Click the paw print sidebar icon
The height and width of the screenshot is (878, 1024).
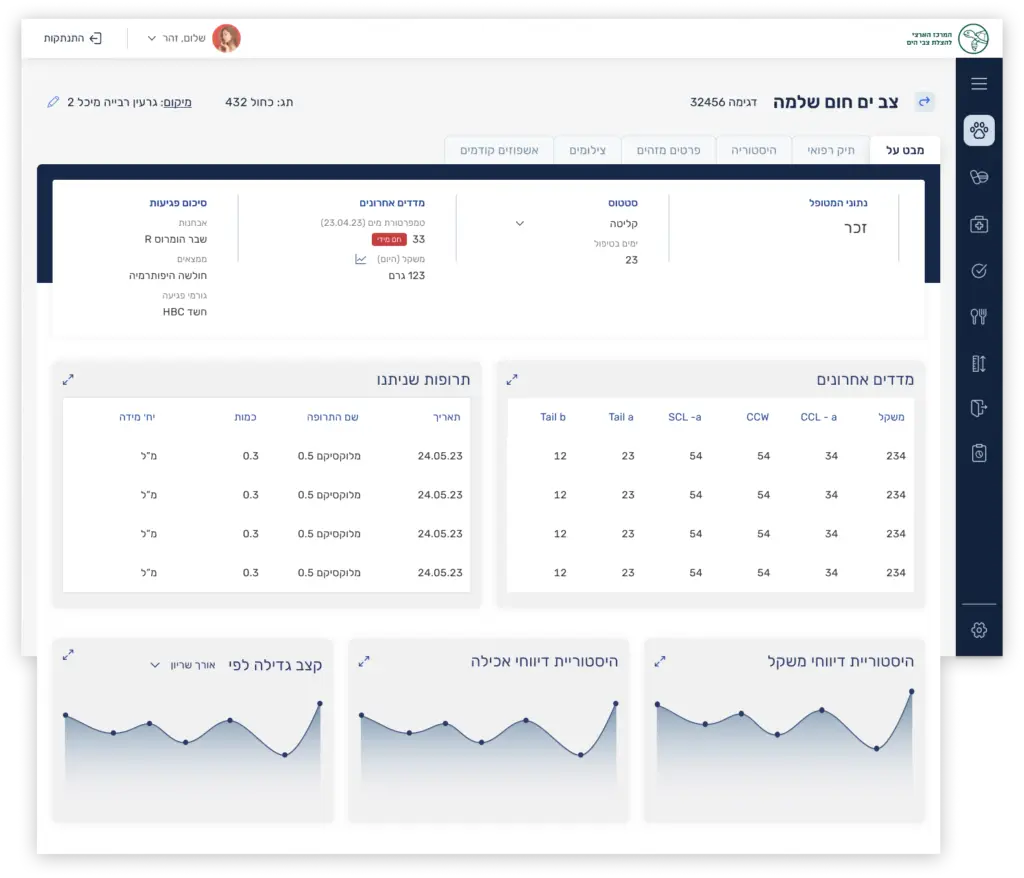point(979,130)
